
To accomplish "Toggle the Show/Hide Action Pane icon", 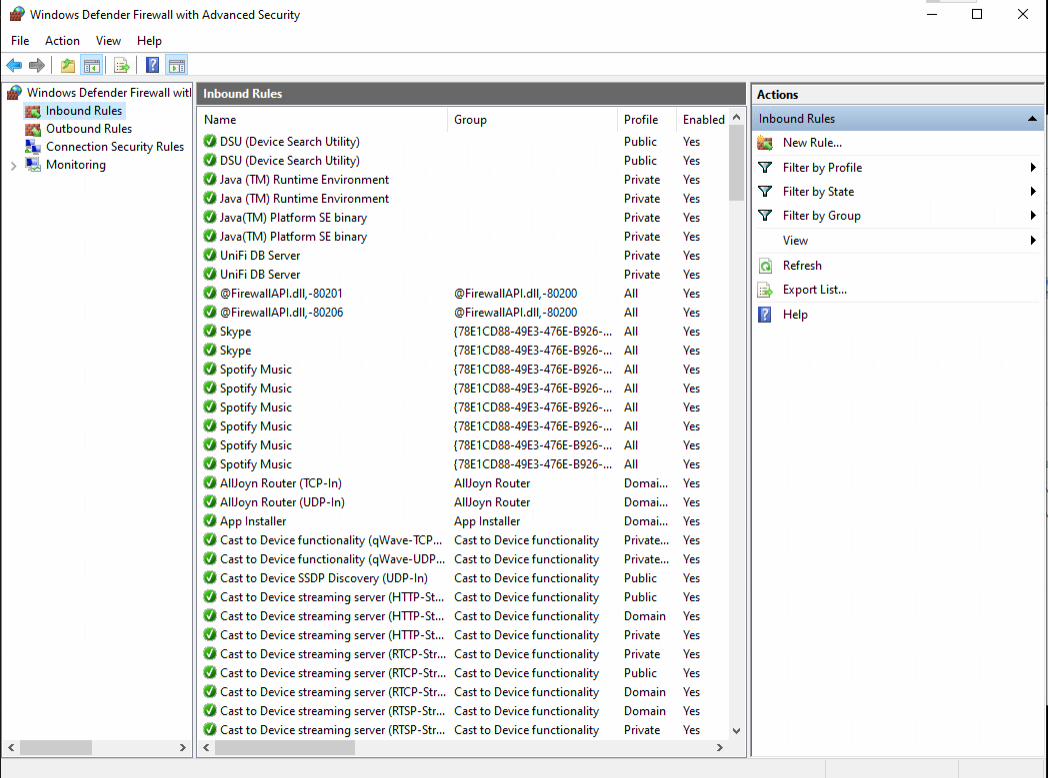I will [x=177, y=66].
